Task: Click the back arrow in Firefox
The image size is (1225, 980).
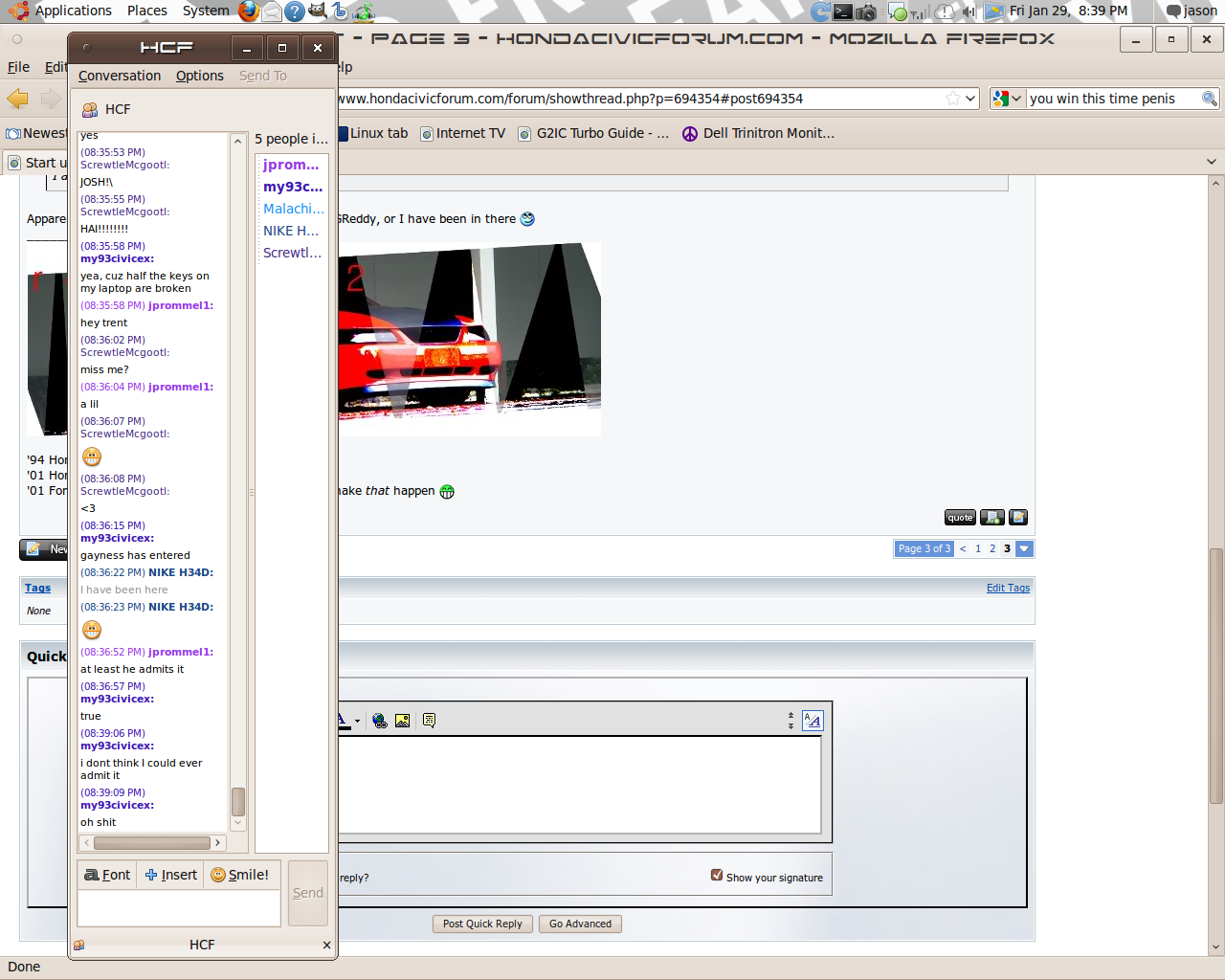Action: point(17,99)
